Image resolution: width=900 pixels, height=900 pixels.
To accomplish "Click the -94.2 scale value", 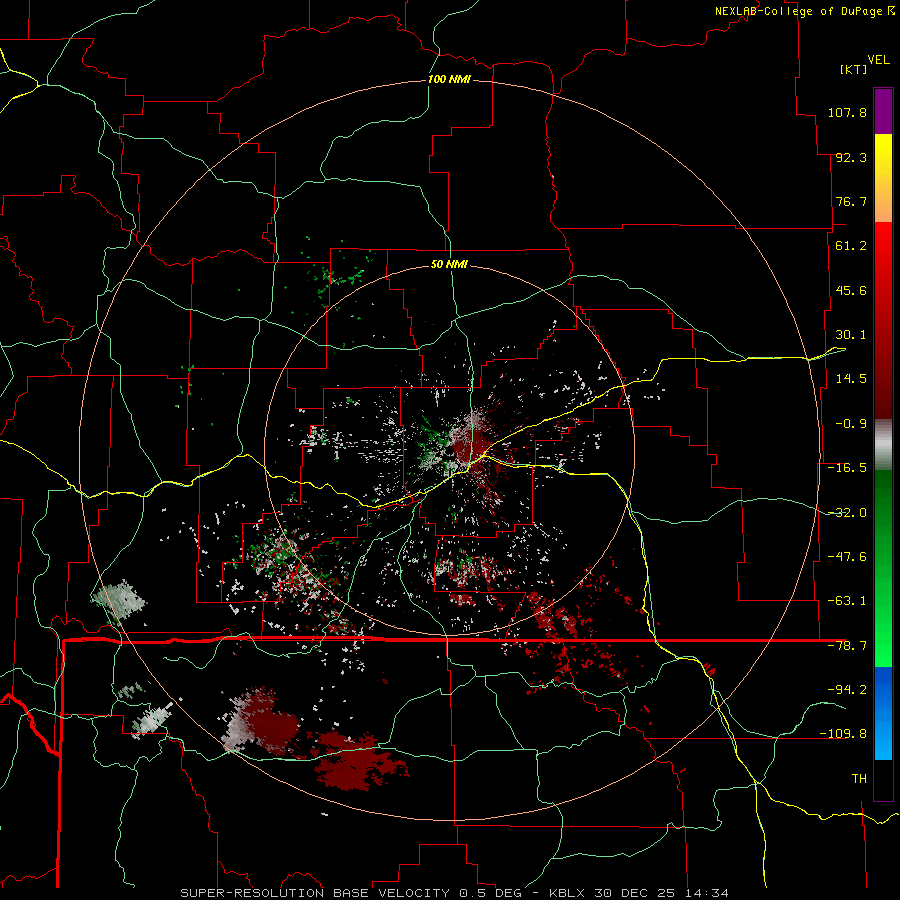I will coord(847,689).
